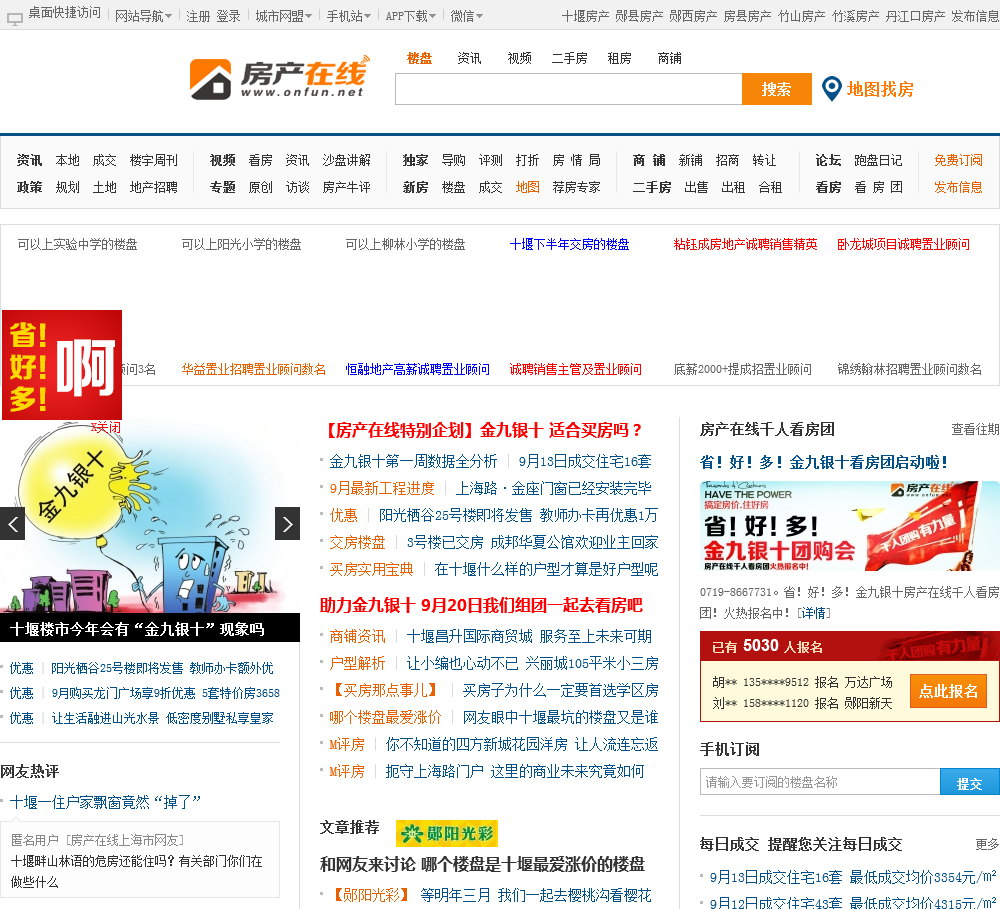Open 十堰下半年交房的楼盘 blue link
This screenshot has height=909, width=1000.
570,244
